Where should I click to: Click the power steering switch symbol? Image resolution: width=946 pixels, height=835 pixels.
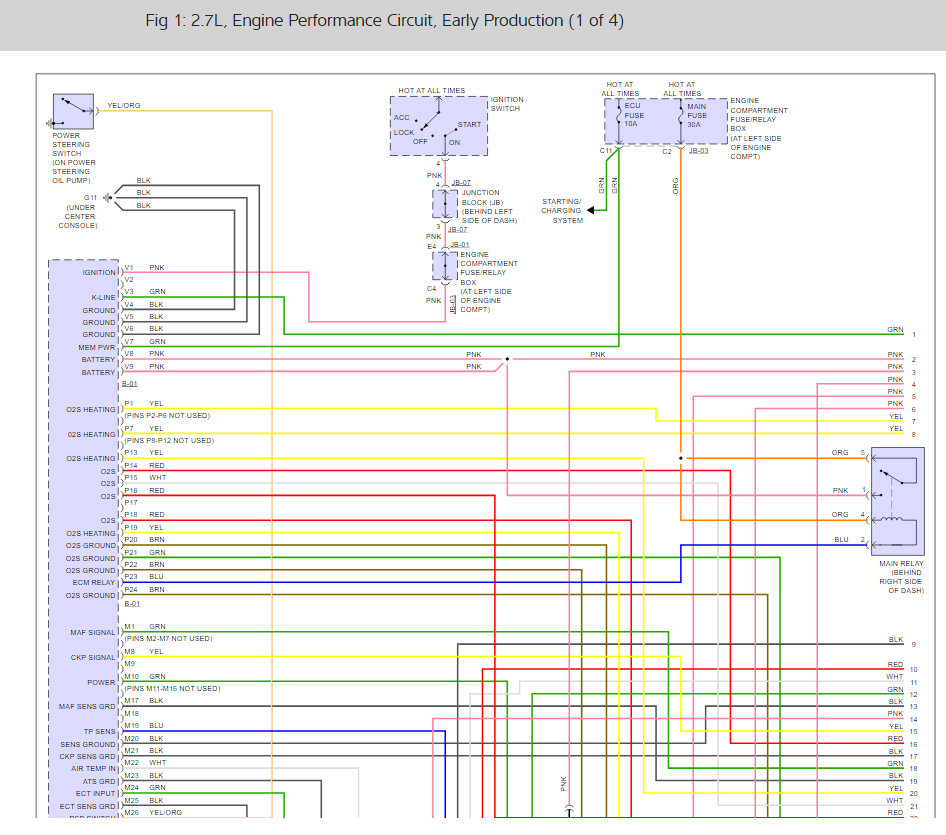click(x=73, y=111)
